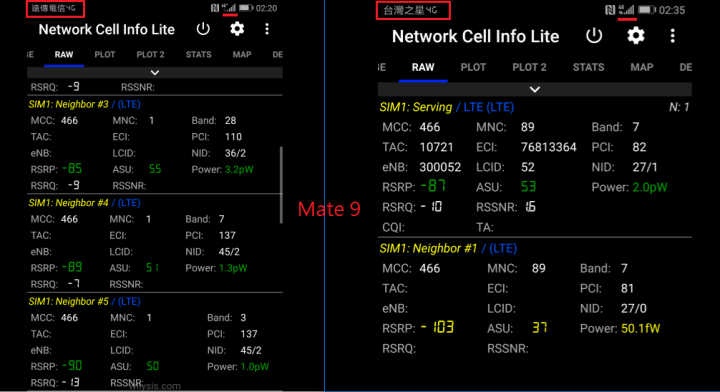This screenshot has height=392, width=720.
Task: Tap Band value 28 in Neighbor #3
Action: point(231,120)
